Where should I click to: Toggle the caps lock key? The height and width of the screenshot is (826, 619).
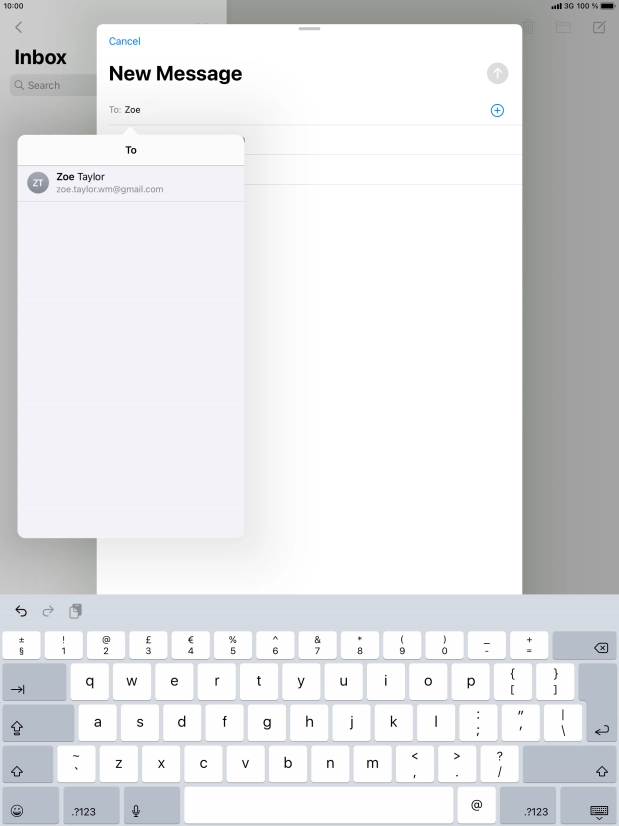tap(38, 724)
